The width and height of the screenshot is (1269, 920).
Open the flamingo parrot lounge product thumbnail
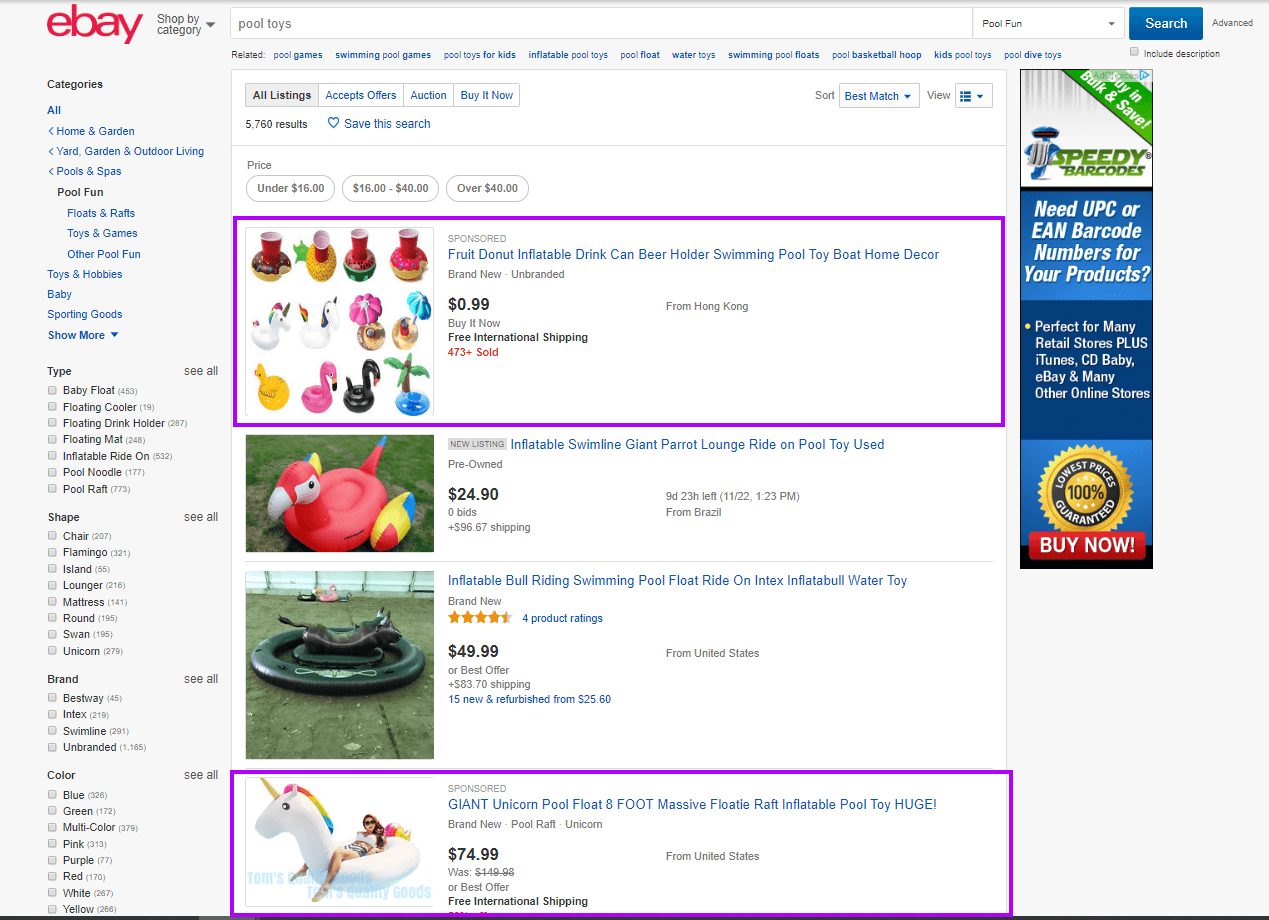coord(339,493)
